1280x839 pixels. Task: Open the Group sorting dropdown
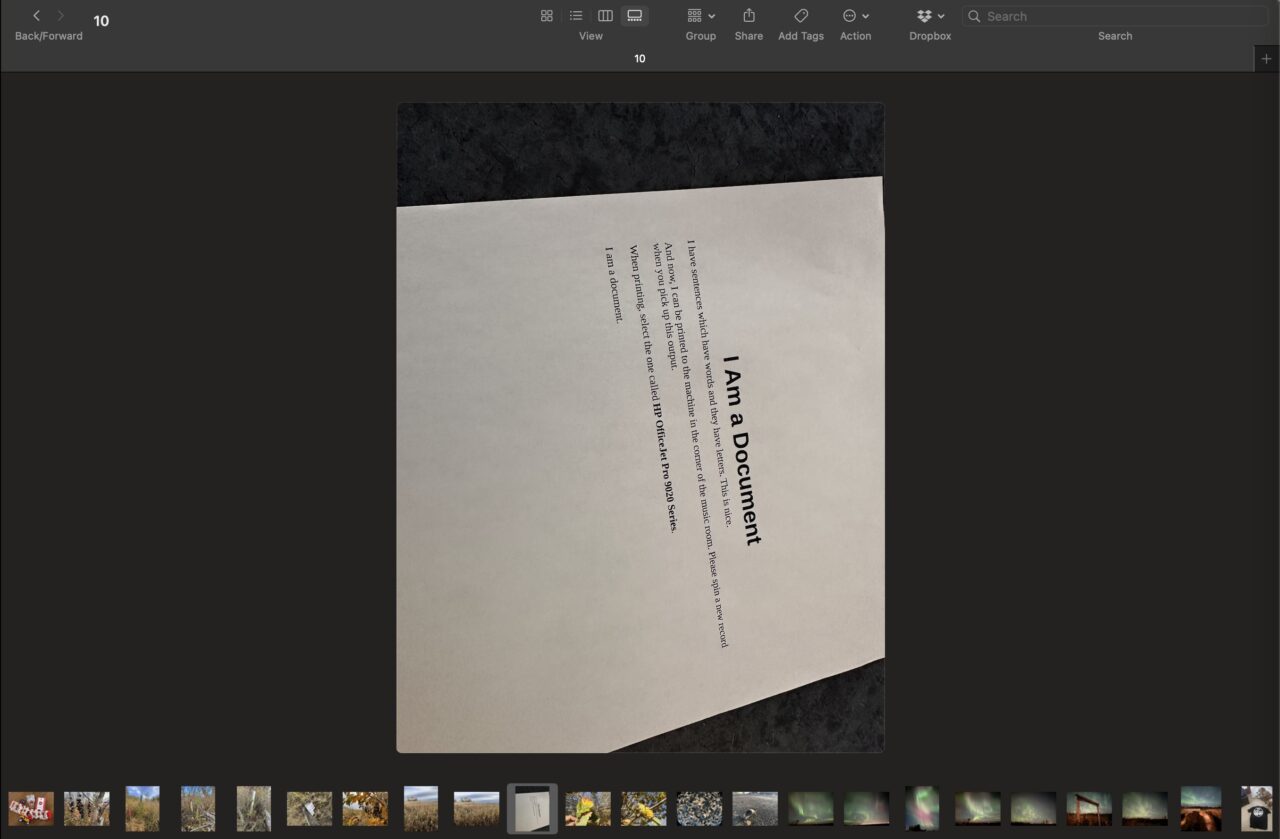pos(701,16)
